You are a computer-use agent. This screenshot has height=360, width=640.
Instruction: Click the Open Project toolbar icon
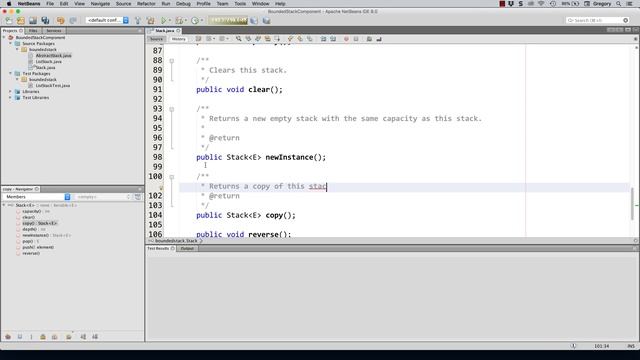coord(33,20)
